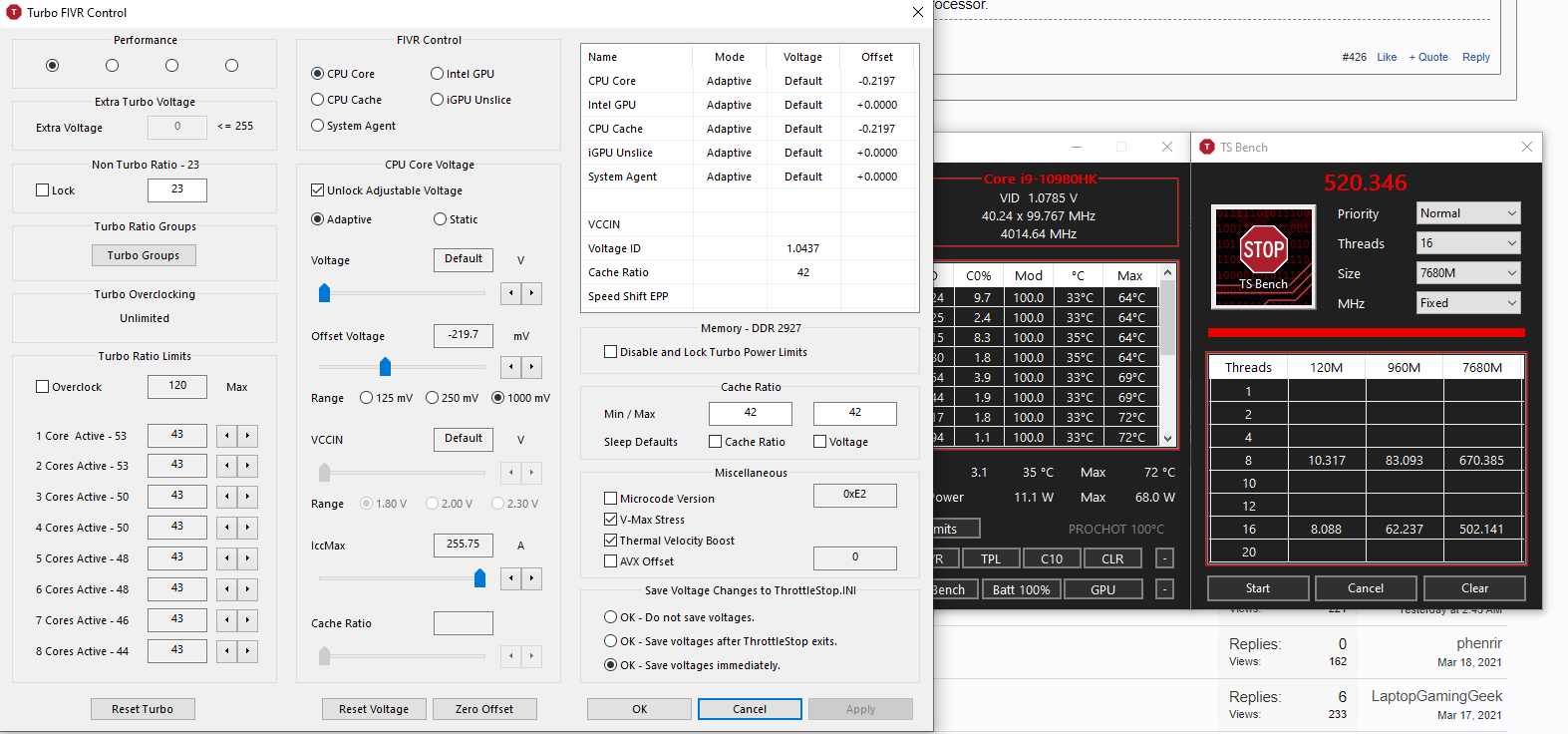Click AVX Offset value field

(855, 557)
